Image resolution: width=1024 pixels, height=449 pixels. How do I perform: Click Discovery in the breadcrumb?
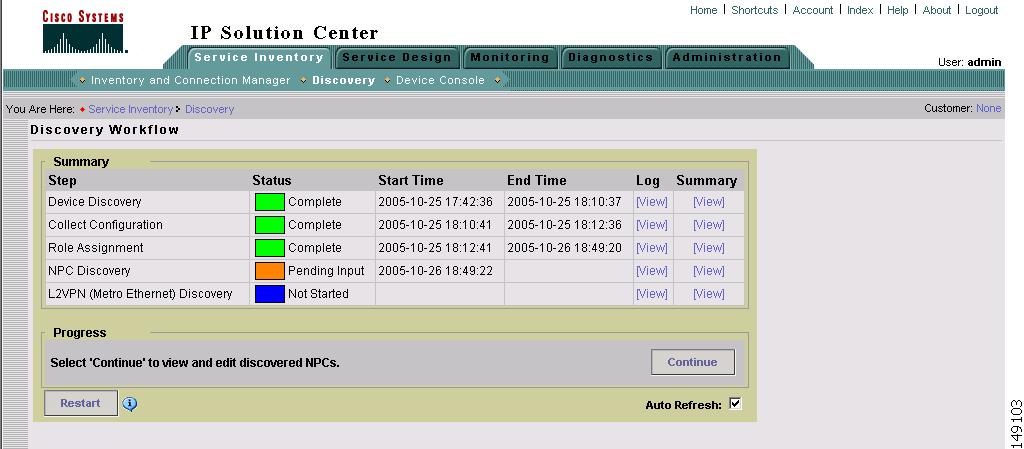tap(209, 109)
